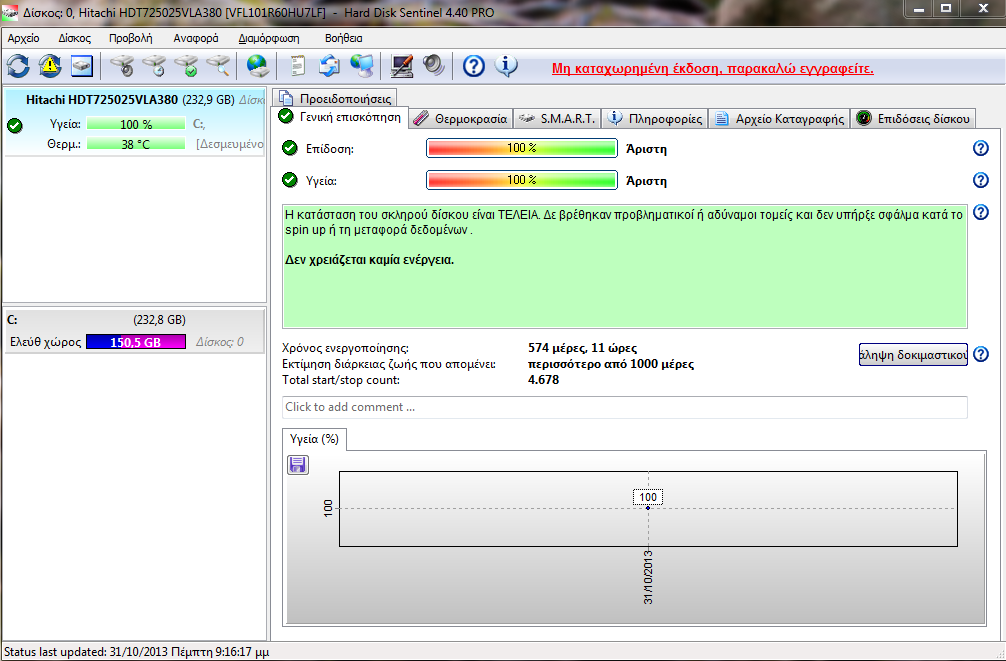The height and width of the screenshot is (661, 1006).
Task: Click the Hard Disk Sentinel title bar icon
Action: [10, 12]
